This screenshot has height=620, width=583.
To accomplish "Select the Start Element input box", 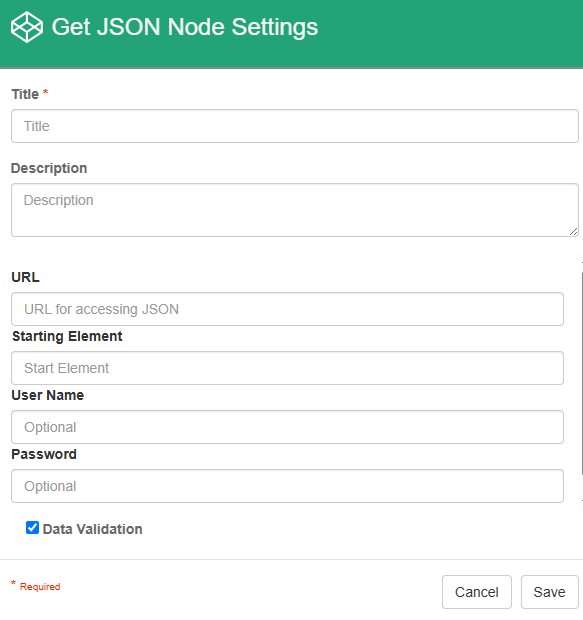I will [x=287, y=368].
